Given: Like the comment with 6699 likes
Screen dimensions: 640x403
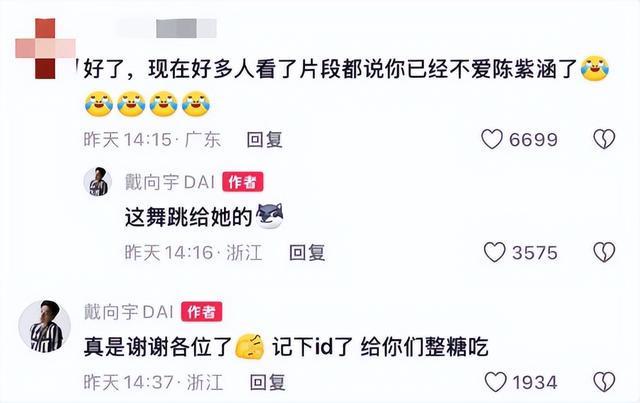Looking at the screenshot, I should coord(492,139).
